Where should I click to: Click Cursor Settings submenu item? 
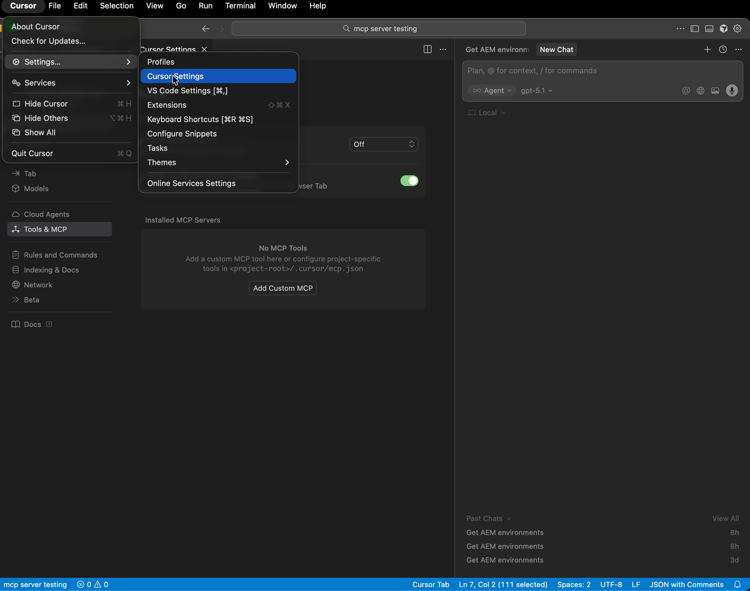click(218, 77)
